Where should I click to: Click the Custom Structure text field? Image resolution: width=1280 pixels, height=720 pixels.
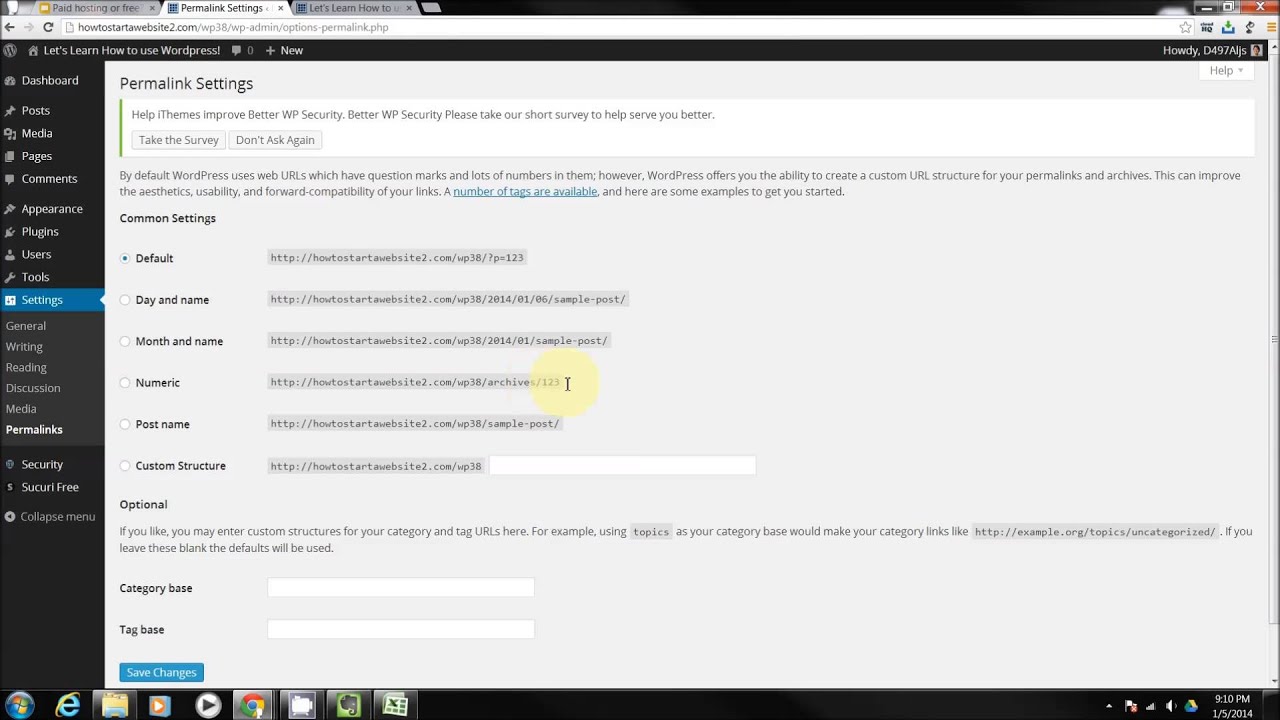pos(622,465)
